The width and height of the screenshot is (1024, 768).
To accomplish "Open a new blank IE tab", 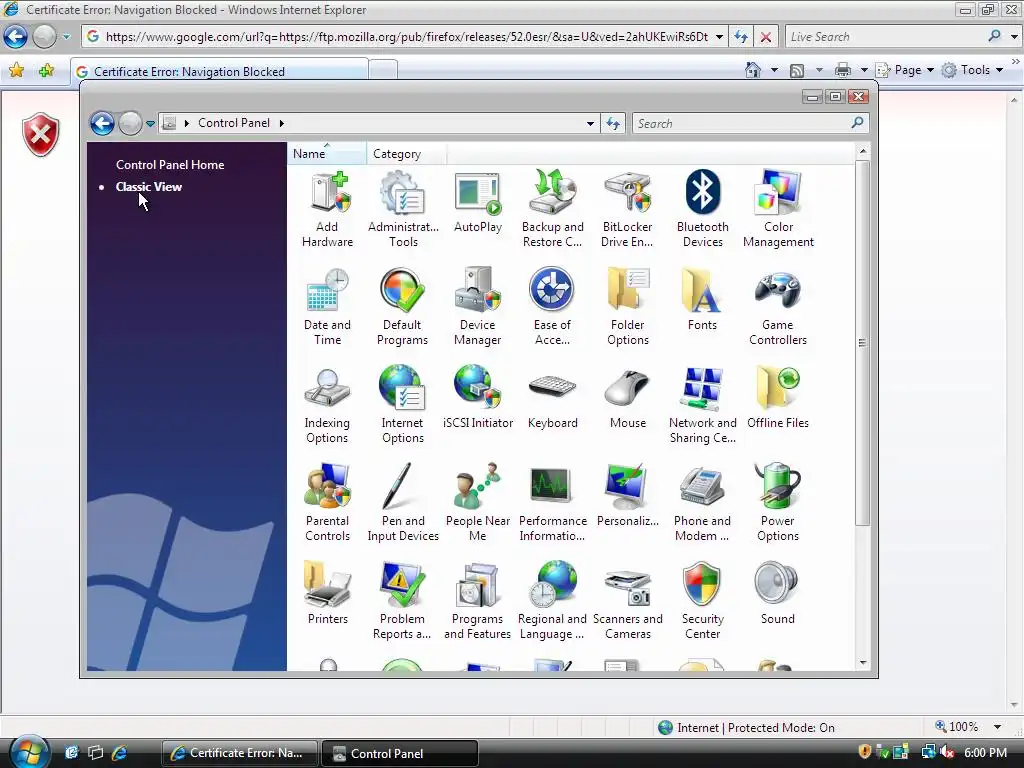I will point(383,70).
